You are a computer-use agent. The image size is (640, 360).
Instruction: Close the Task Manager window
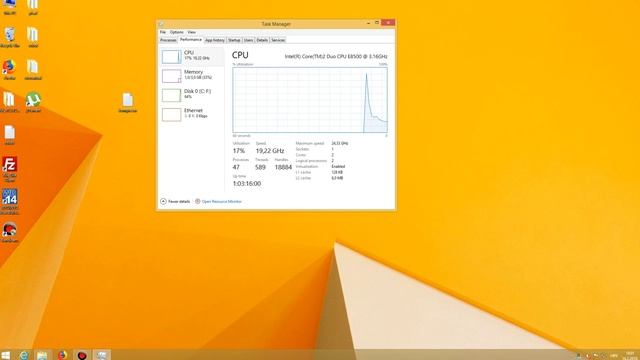388,23
